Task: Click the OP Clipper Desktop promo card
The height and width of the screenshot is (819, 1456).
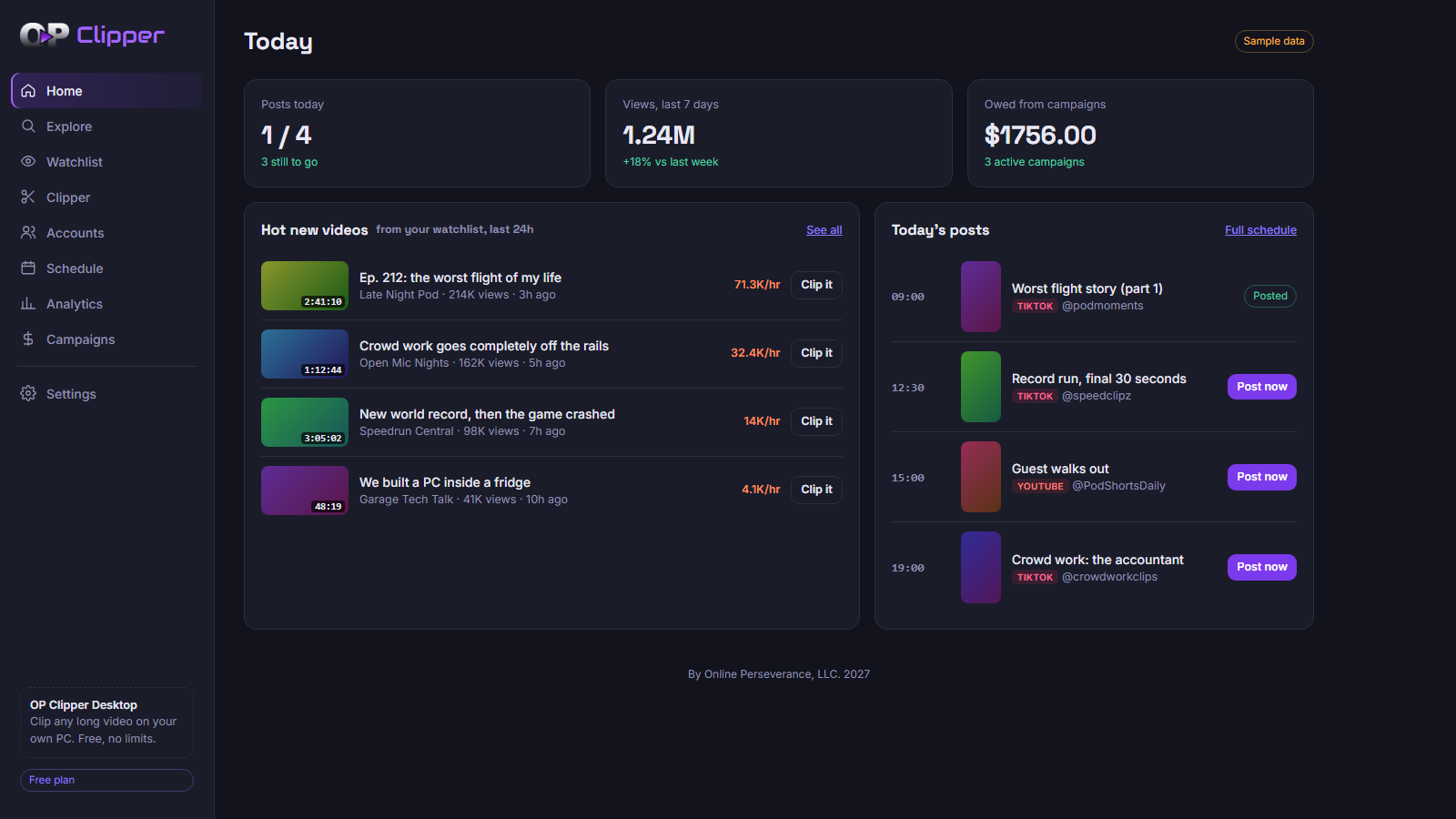Action: [x=106, y=722]
